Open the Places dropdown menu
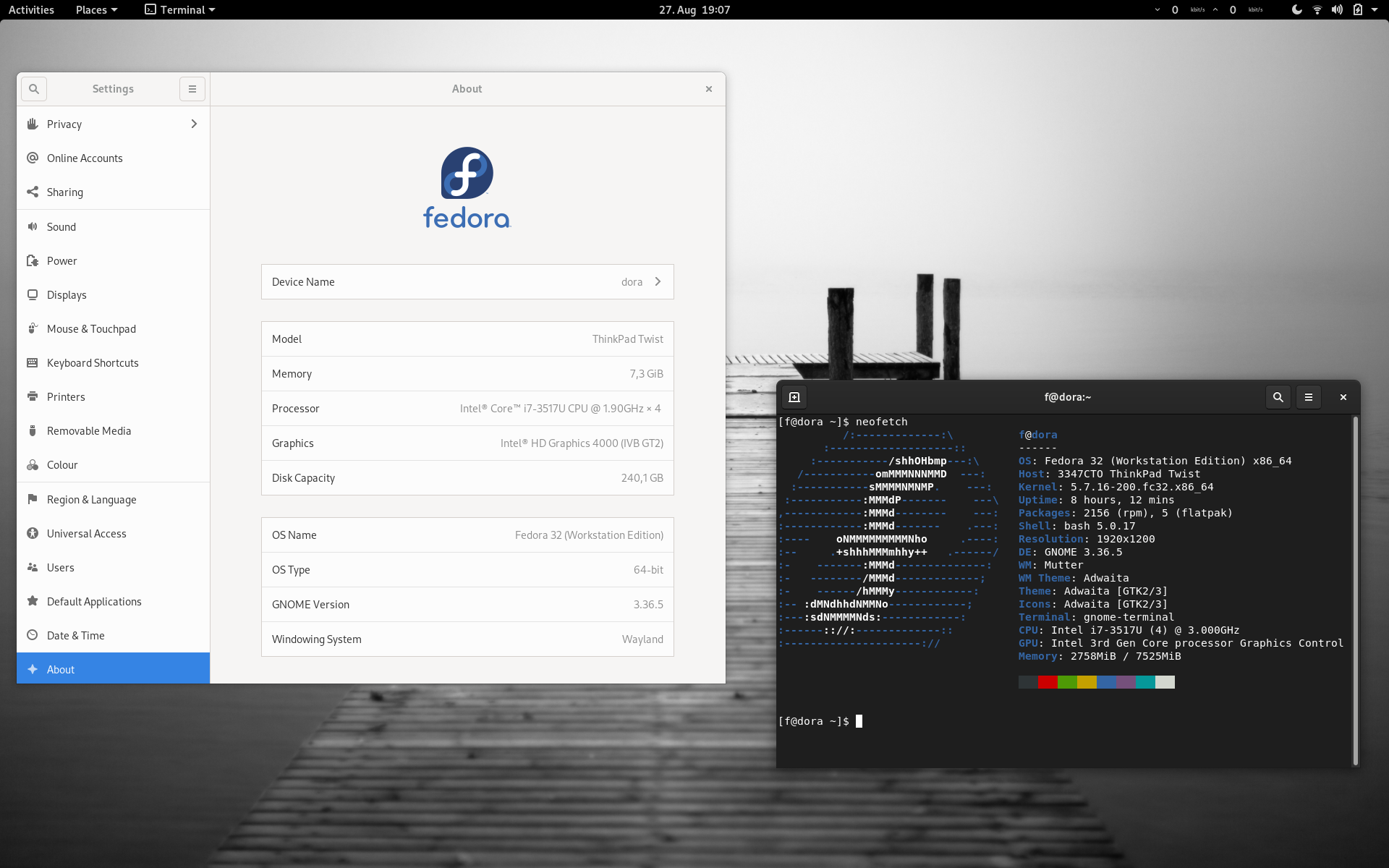The height and width of the screenshot is (868, 1389). tap(96, 10)
